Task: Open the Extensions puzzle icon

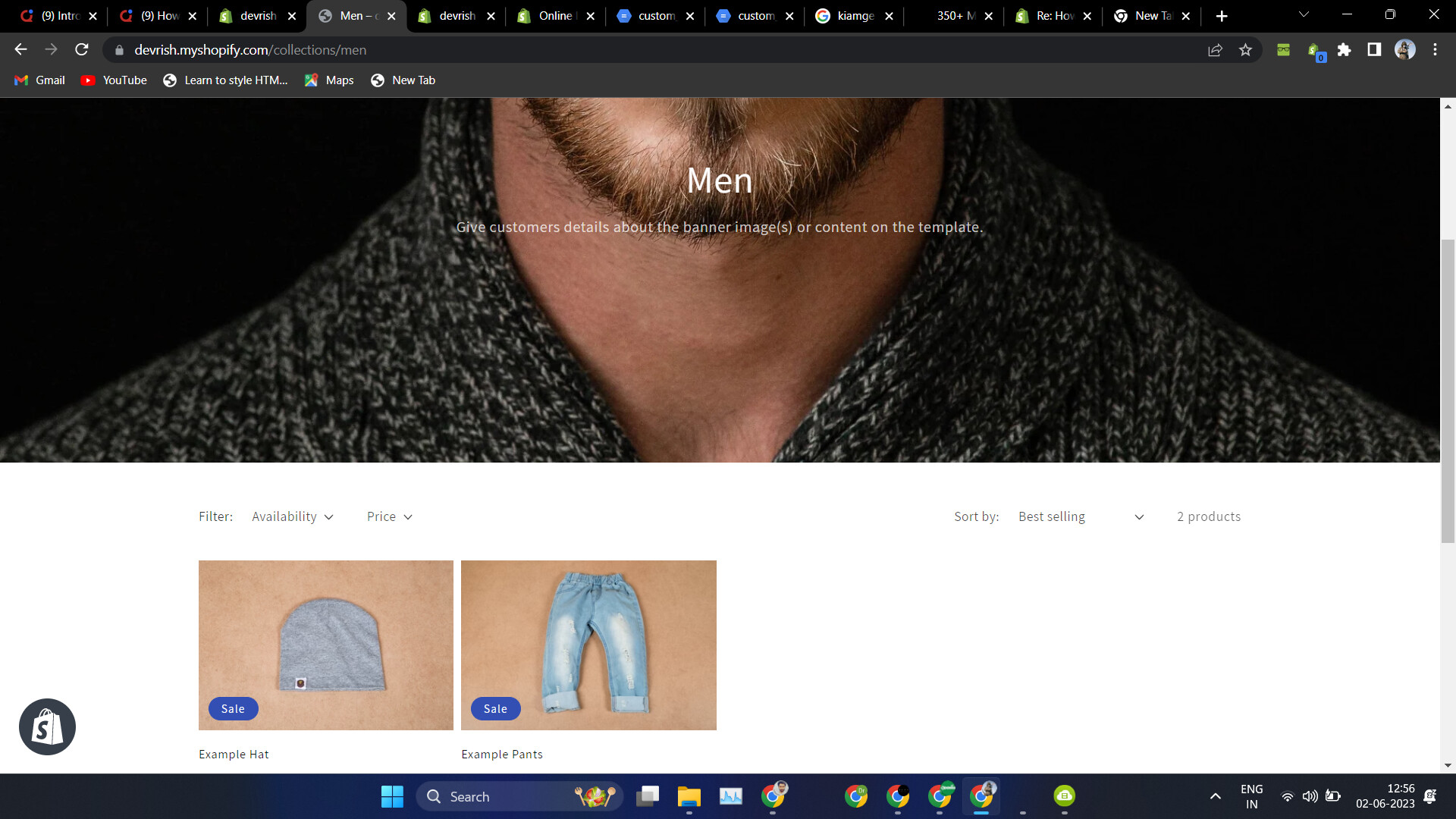Action: (x=1344, y=50)
